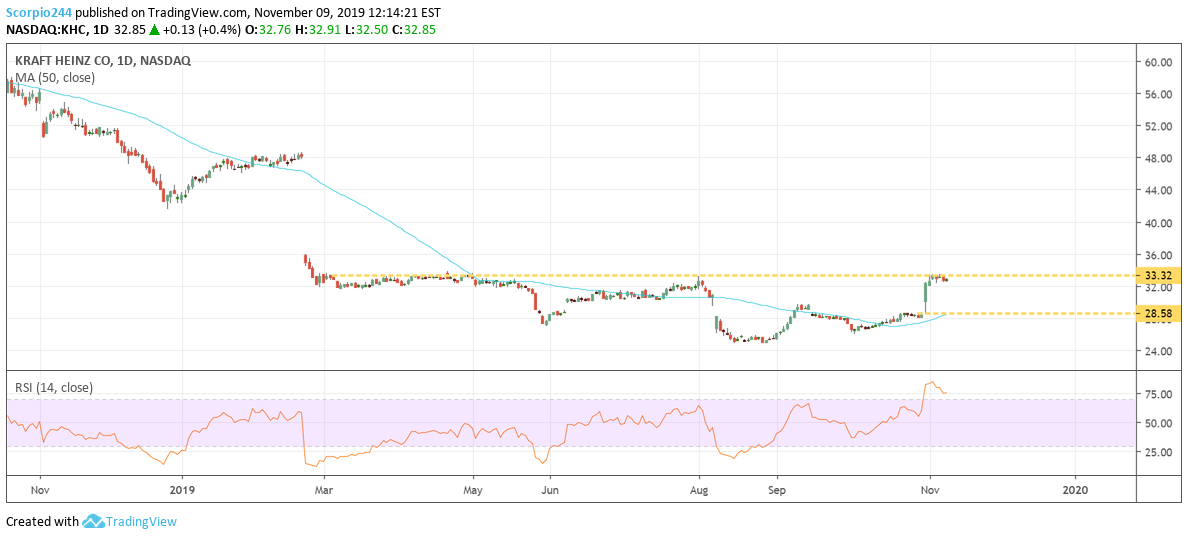Click the Mar label on time axis

click(x=324, y=490)
